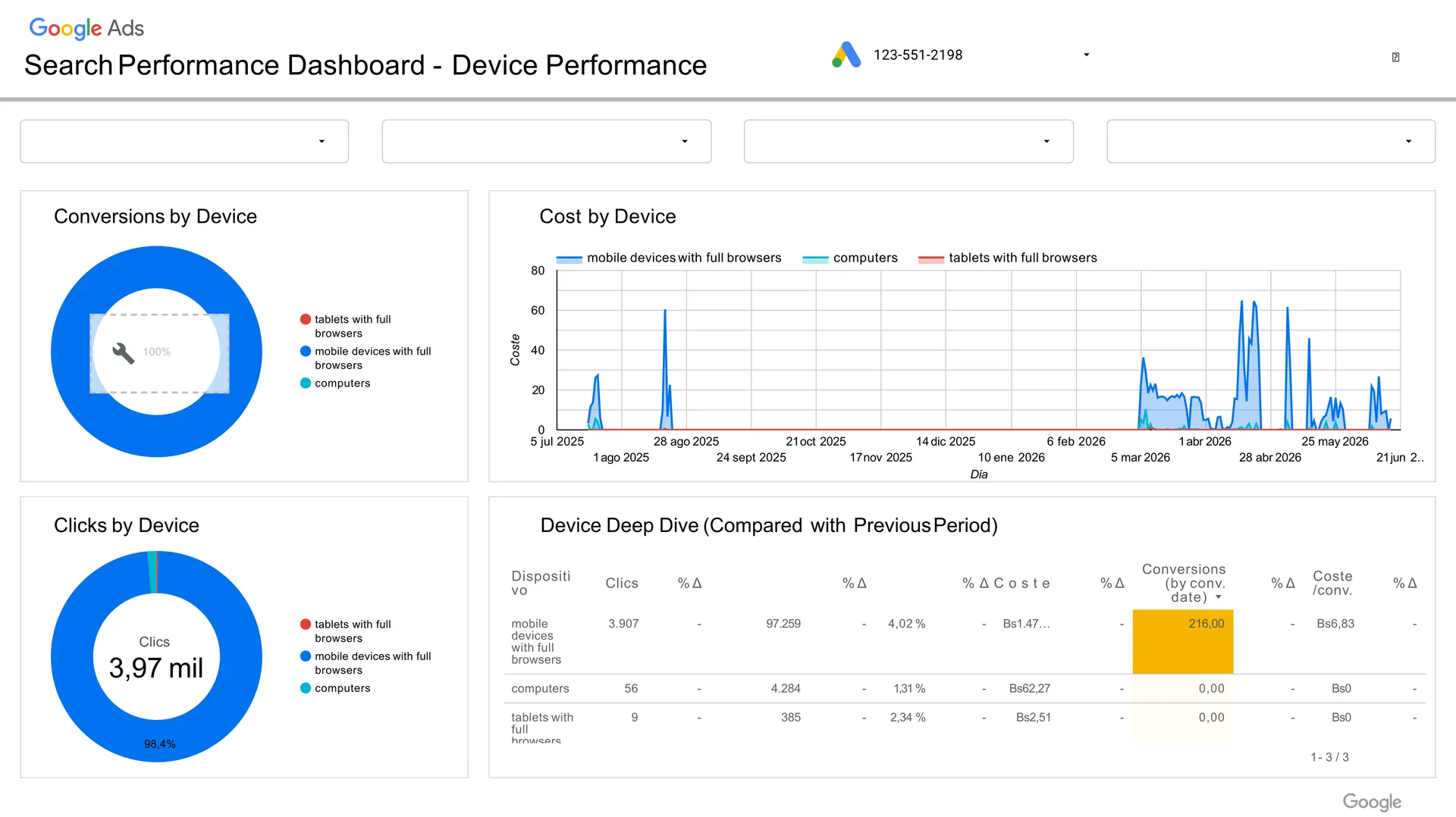Sort table by Coste /conv. column header
Image resolution: width=1456 pixels, height=817 pixels.
tap(1332, 583)
